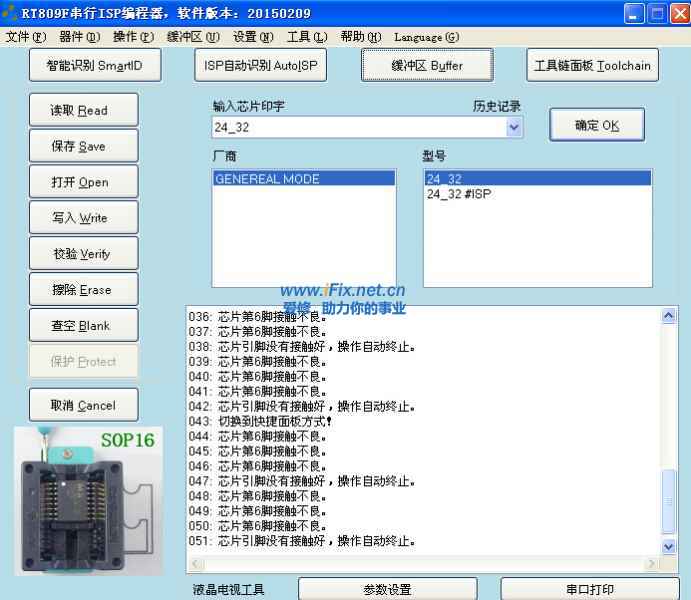The image size is (691, 600).
Task: Click the application icon in the title bar
Action: (x=9, y=13)
